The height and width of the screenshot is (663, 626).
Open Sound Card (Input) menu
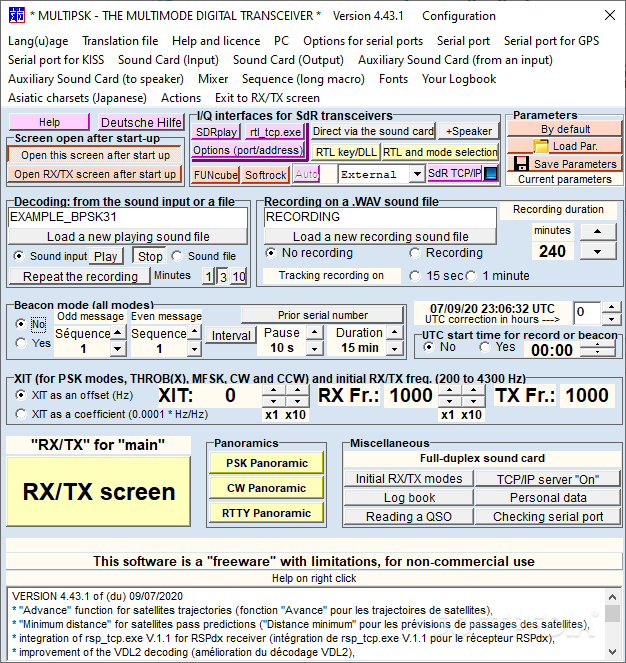point(168,60)
